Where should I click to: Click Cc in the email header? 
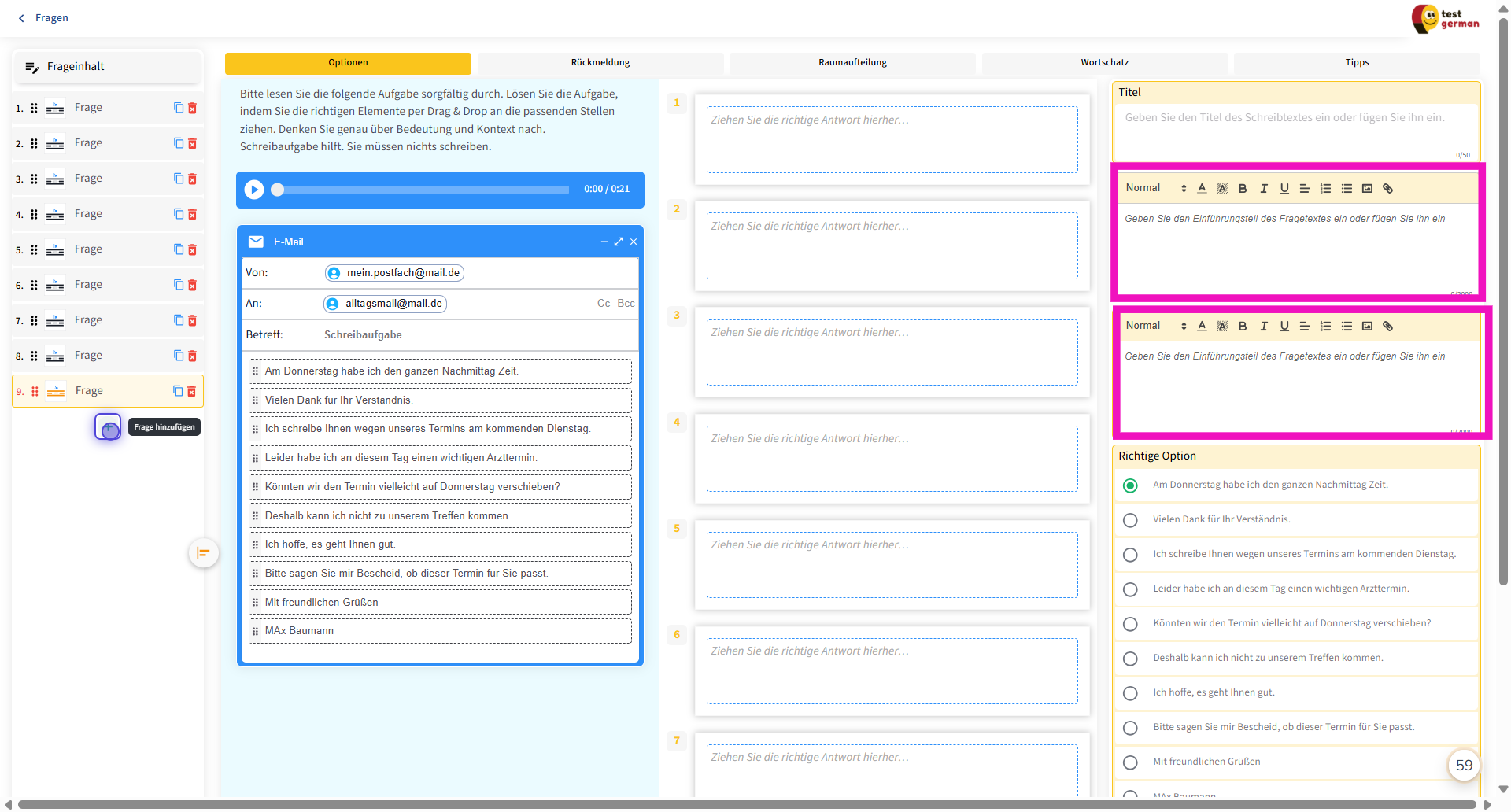point(604,304)
